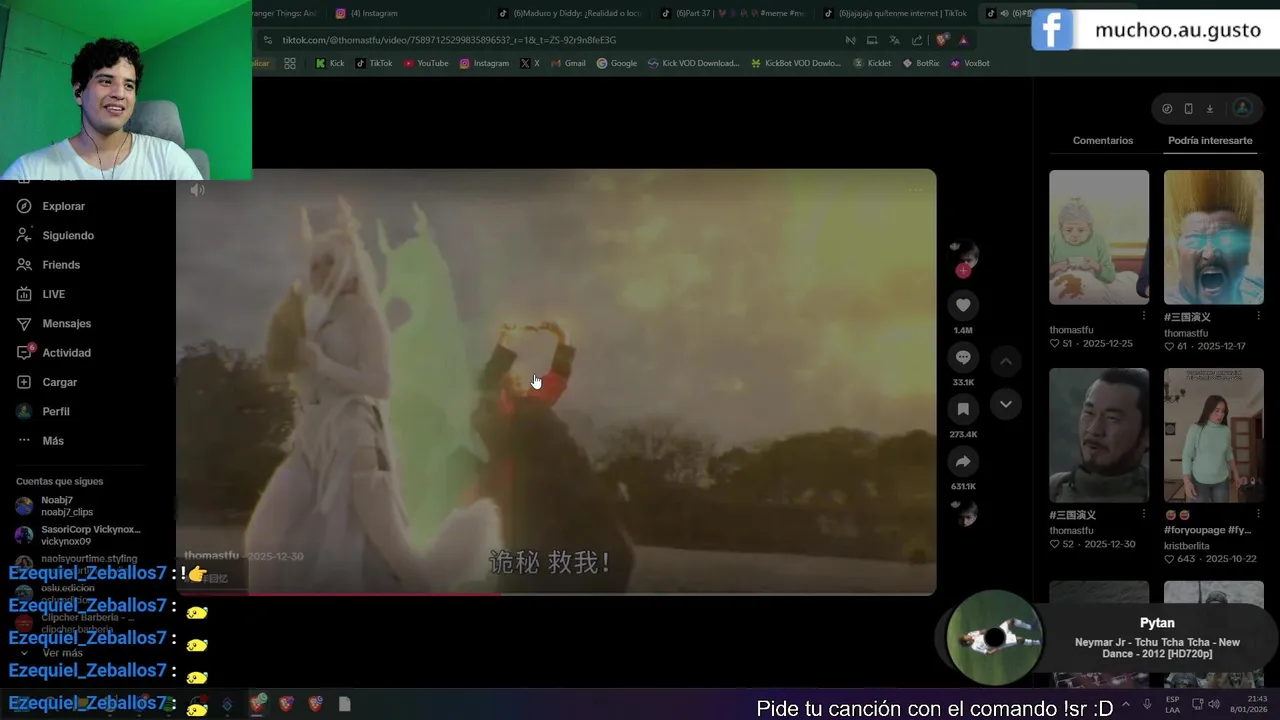The height and width of the screenshot is (720, 1280).
Task: Click thomastfu username below old woman video
Action: tap(1071, 330)
